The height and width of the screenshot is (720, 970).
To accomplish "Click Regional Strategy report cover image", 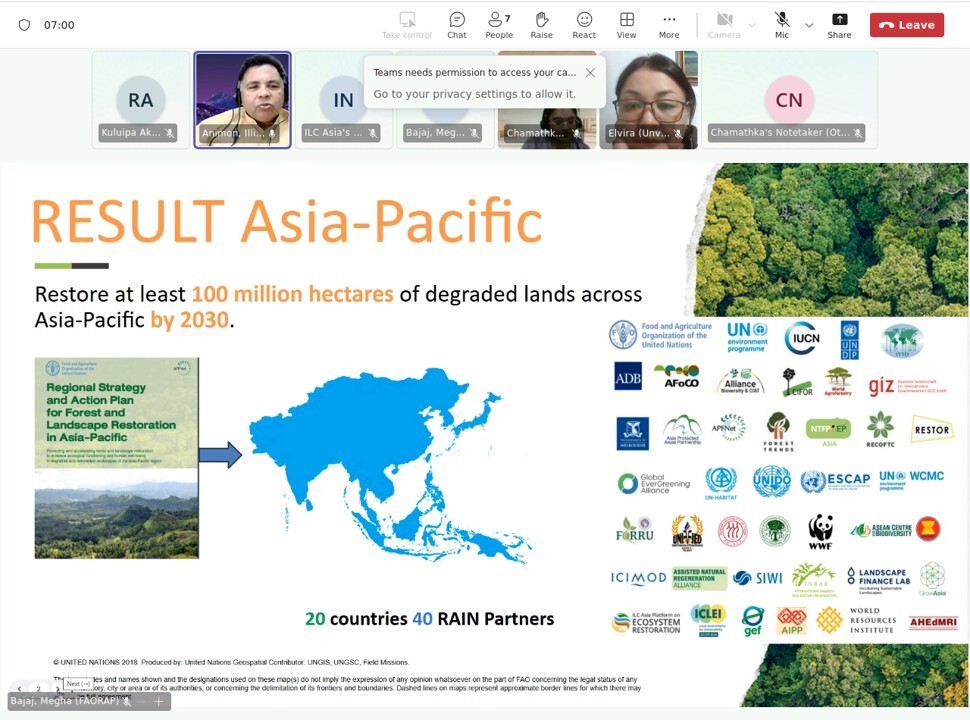I will (x=117, y=458).
